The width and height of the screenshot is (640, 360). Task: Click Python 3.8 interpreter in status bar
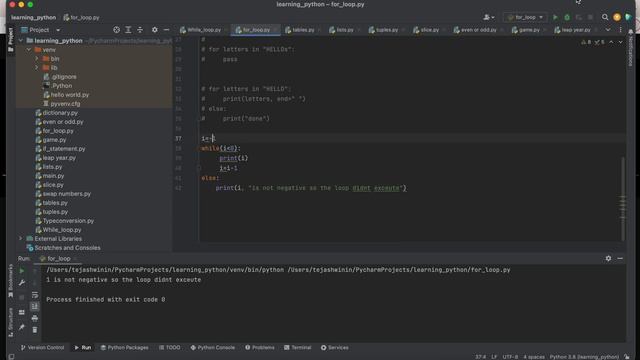[x=584, y=357]
